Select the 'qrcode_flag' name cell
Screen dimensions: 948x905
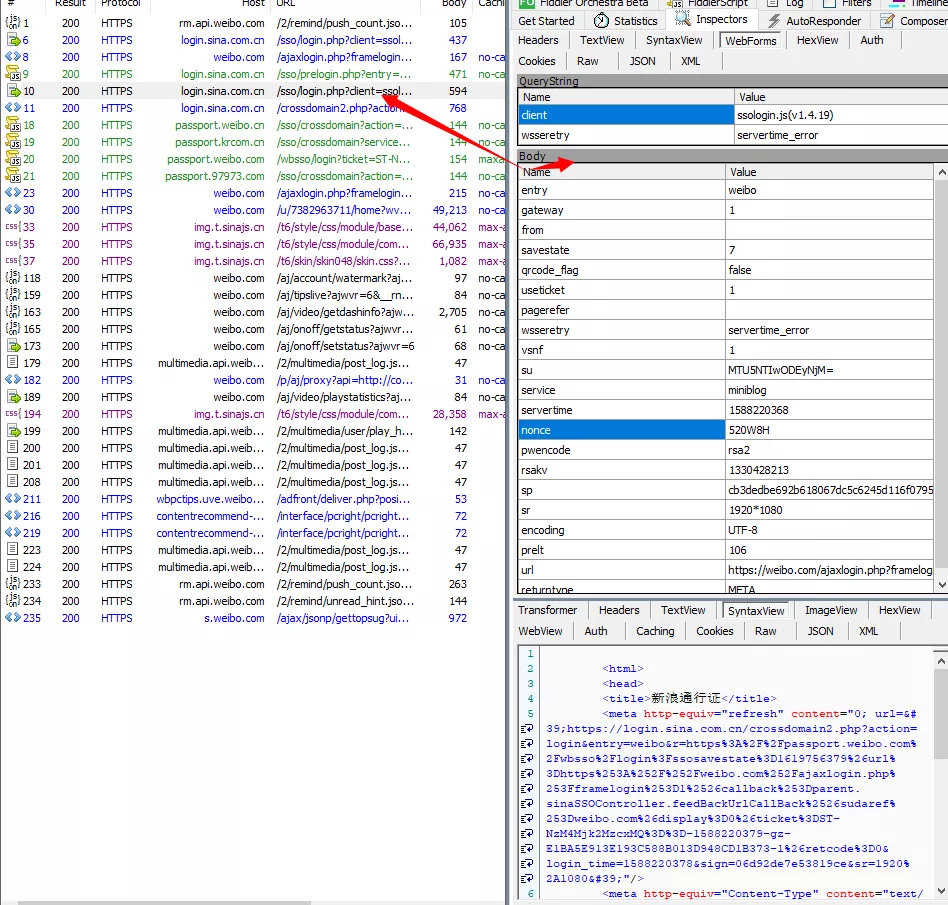(x=622, y=270)
